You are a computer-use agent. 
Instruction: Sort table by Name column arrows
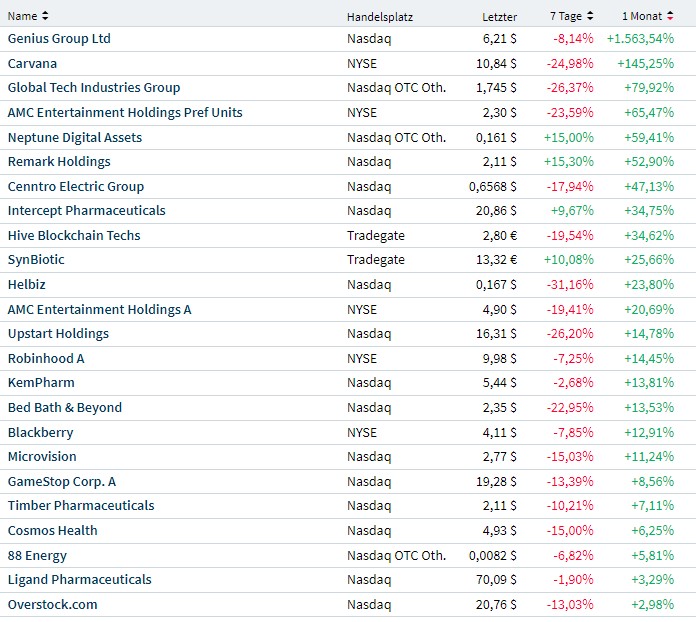[45, 16]
